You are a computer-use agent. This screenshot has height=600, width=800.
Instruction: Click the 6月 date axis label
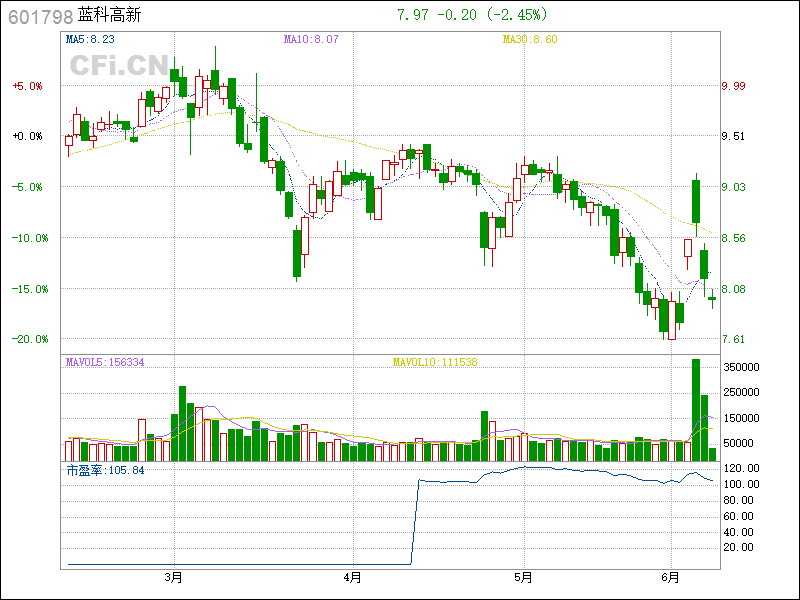671,578
